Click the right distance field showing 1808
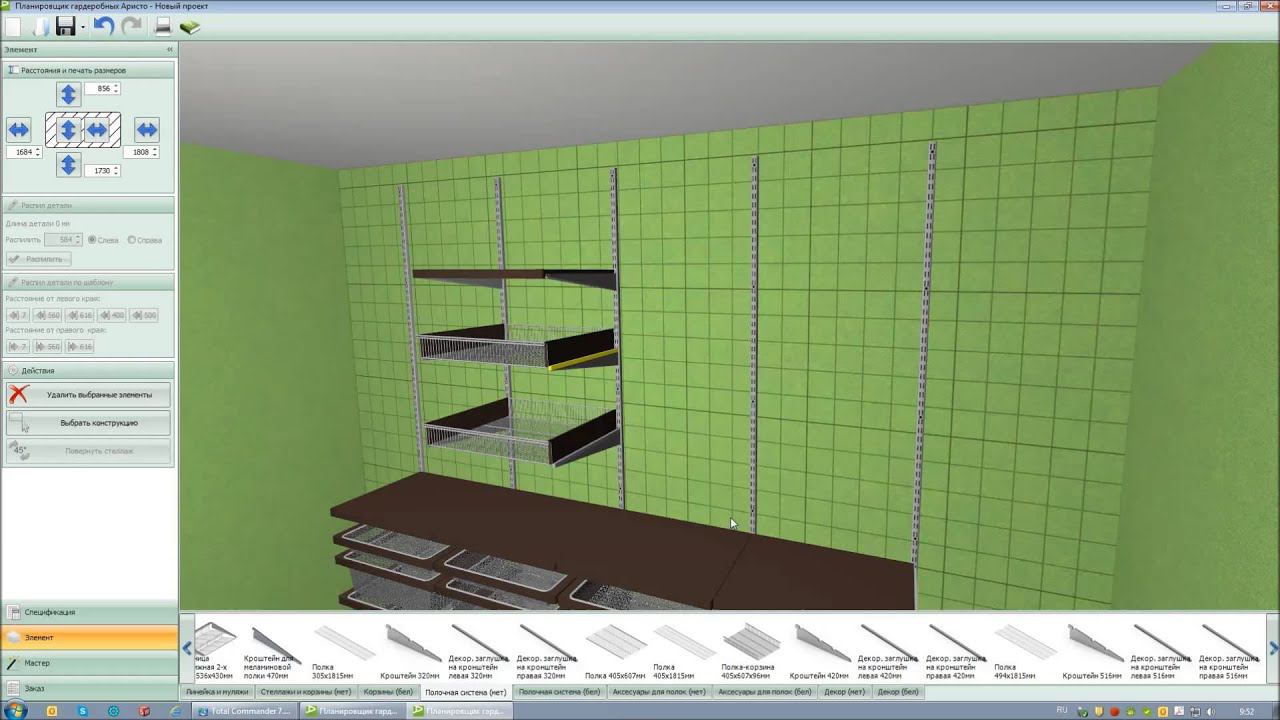Screen dimensions: 1280x720 (x=141, y=152)
